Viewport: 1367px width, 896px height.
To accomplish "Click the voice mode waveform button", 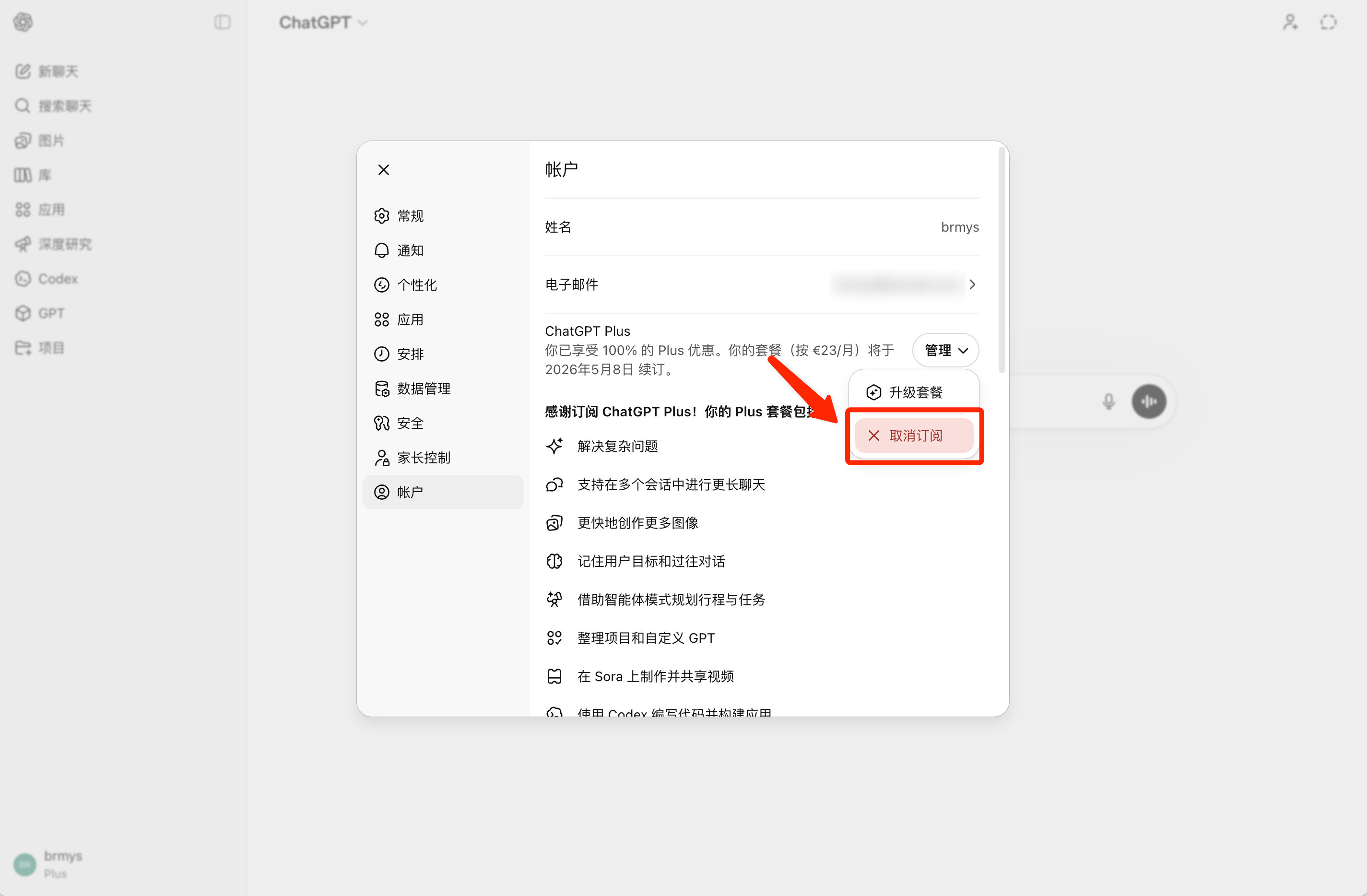I will [x=1149, y=401].
